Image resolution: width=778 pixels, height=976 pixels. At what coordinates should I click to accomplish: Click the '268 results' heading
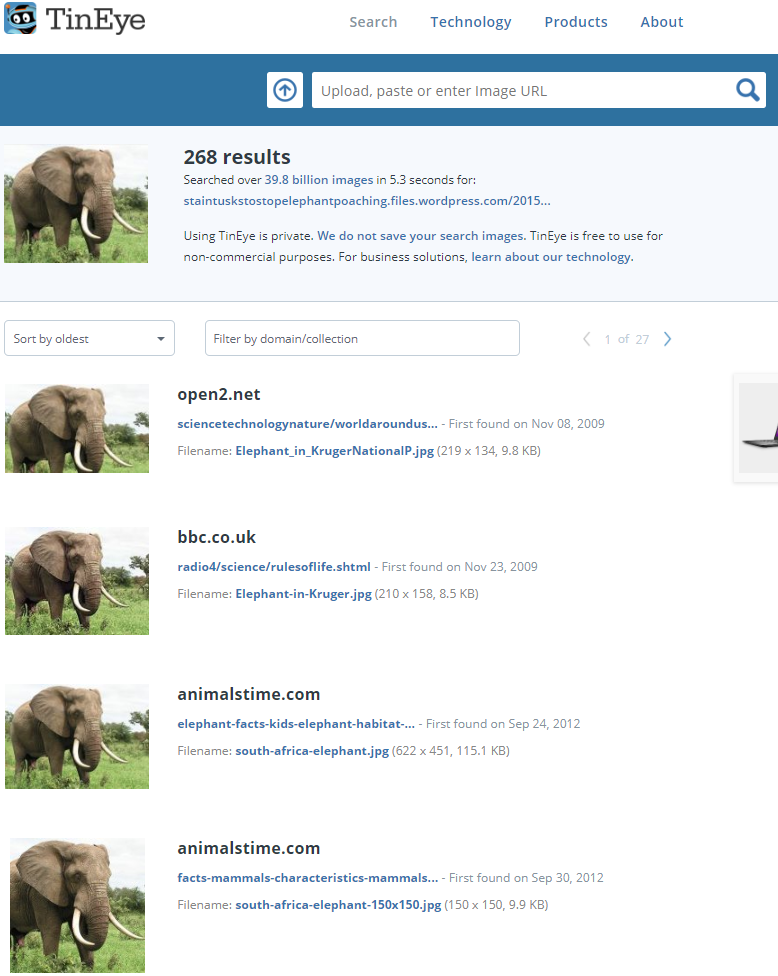[x=237, y=157]
